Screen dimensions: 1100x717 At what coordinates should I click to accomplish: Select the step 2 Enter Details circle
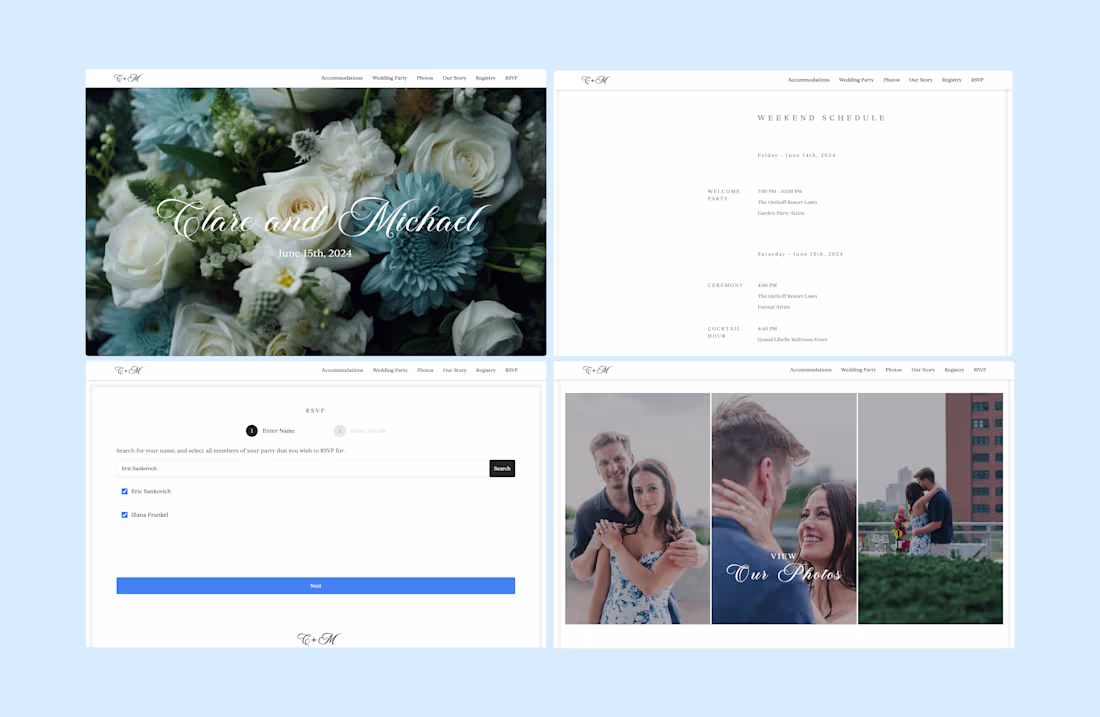[339, 430]
